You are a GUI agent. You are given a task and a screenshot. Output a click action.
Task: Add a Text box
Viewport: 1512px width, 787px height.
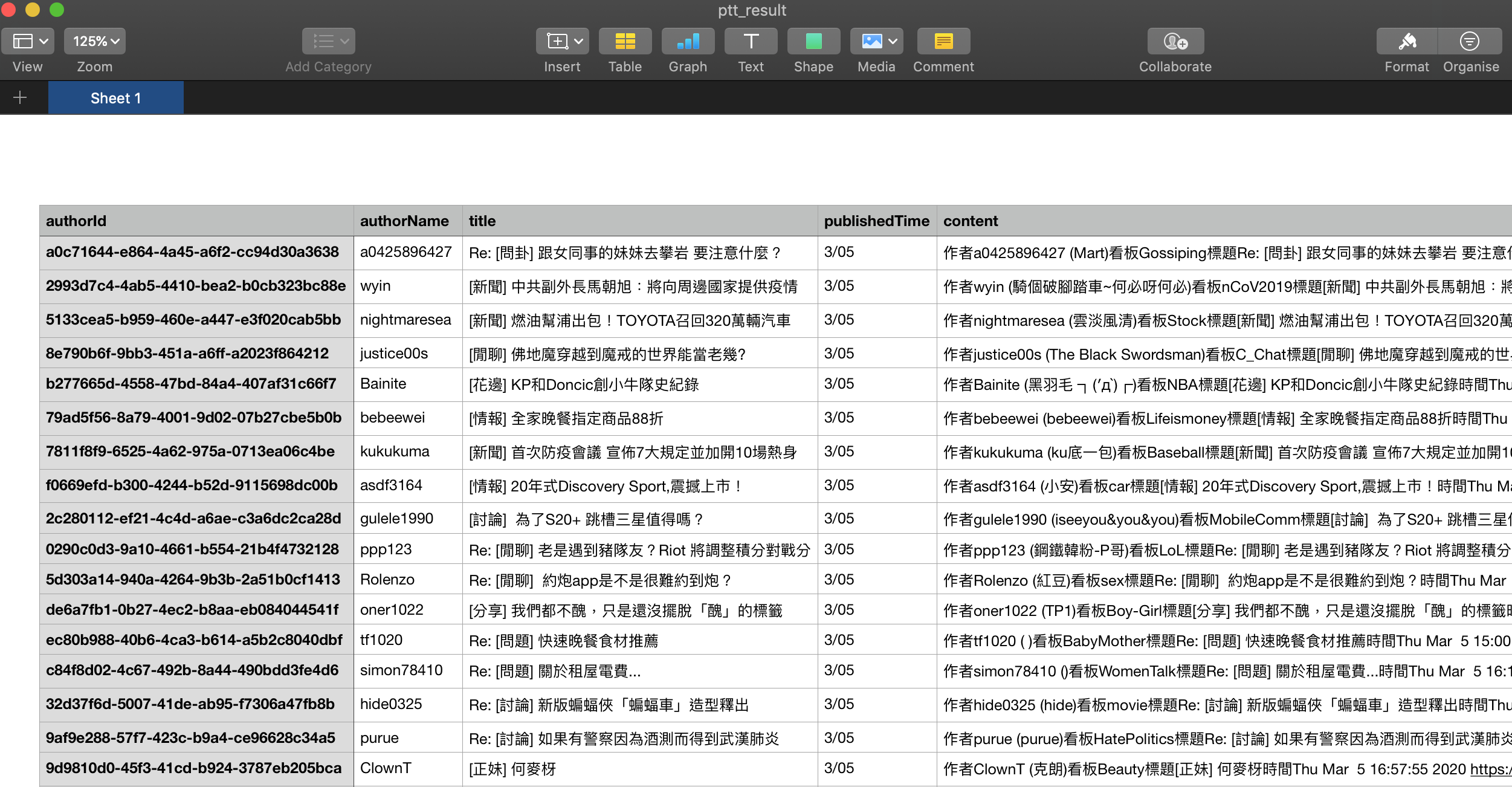(751, 41)
